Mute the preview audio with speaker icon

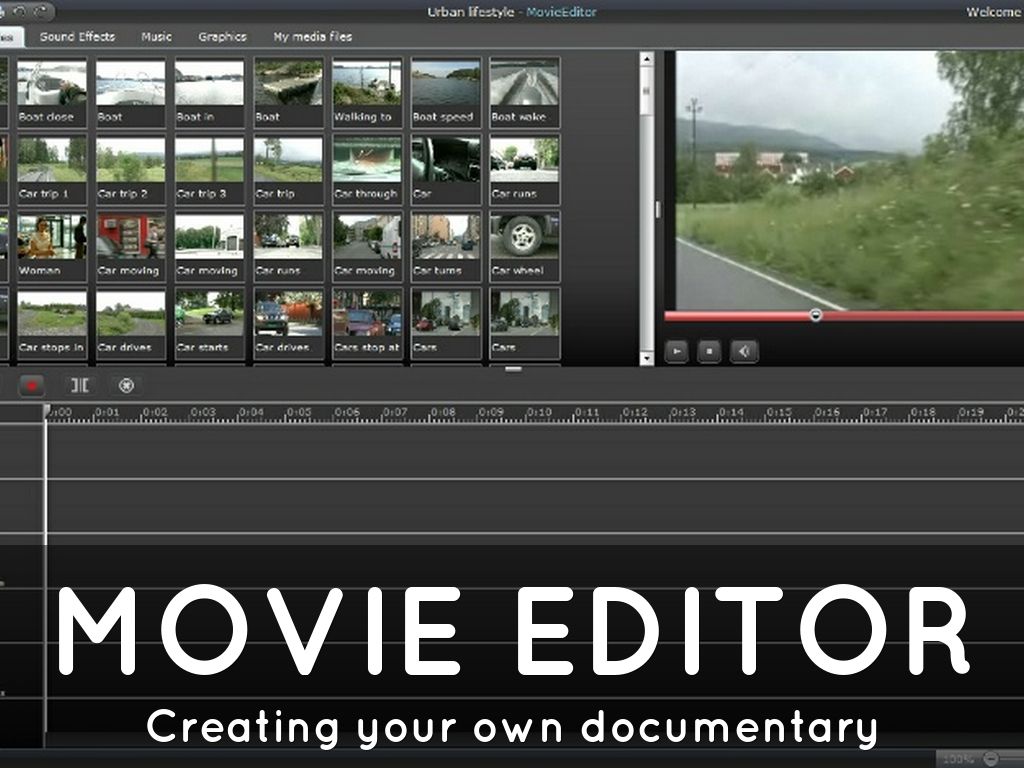point(743,351)
